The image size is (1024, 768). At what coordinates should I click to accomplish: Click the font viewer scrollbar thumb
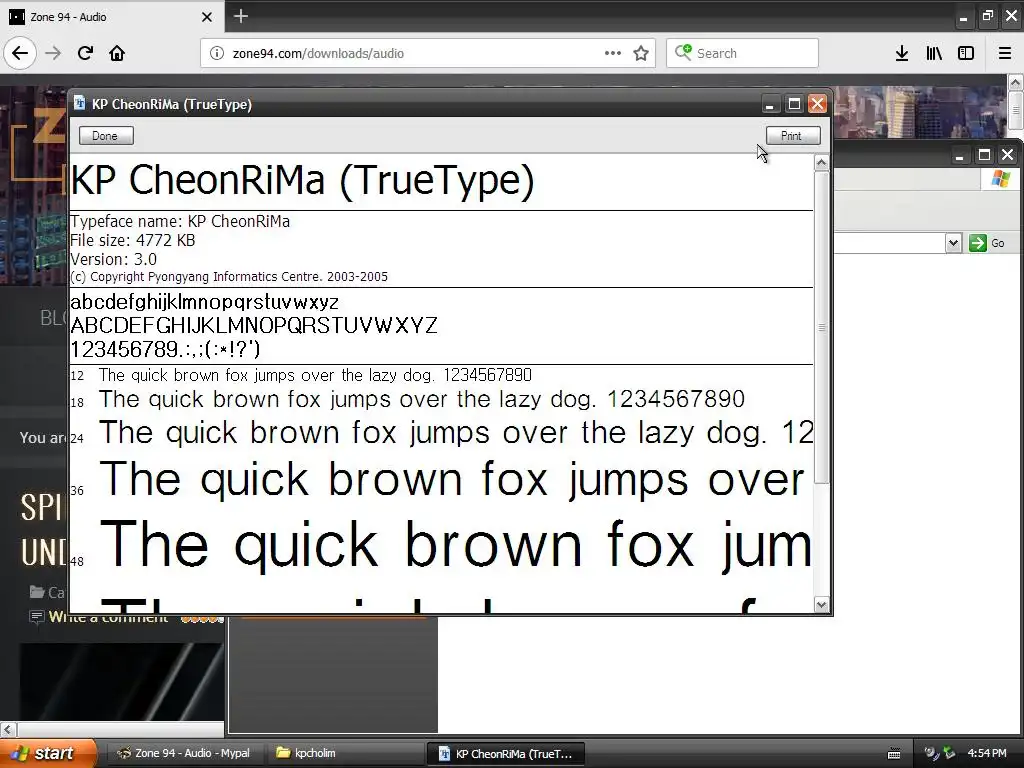point(822,327)
